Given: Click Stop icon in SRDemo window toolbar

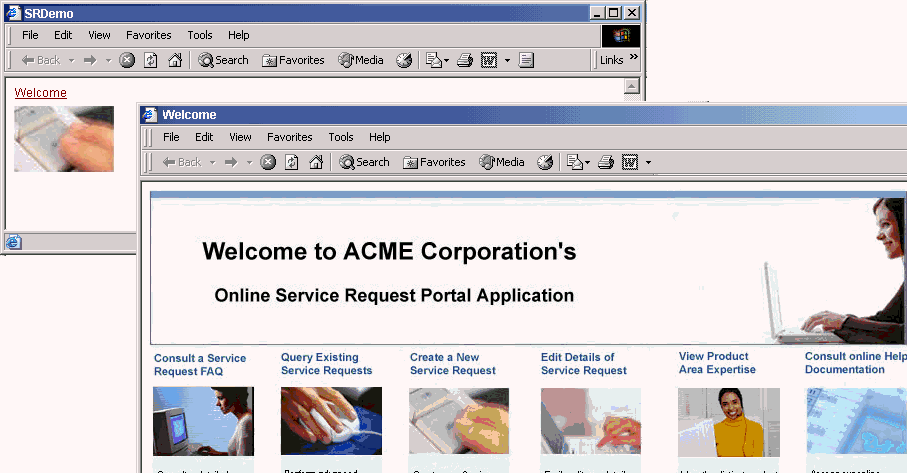Looking at the screenshot, I should 127,60.
